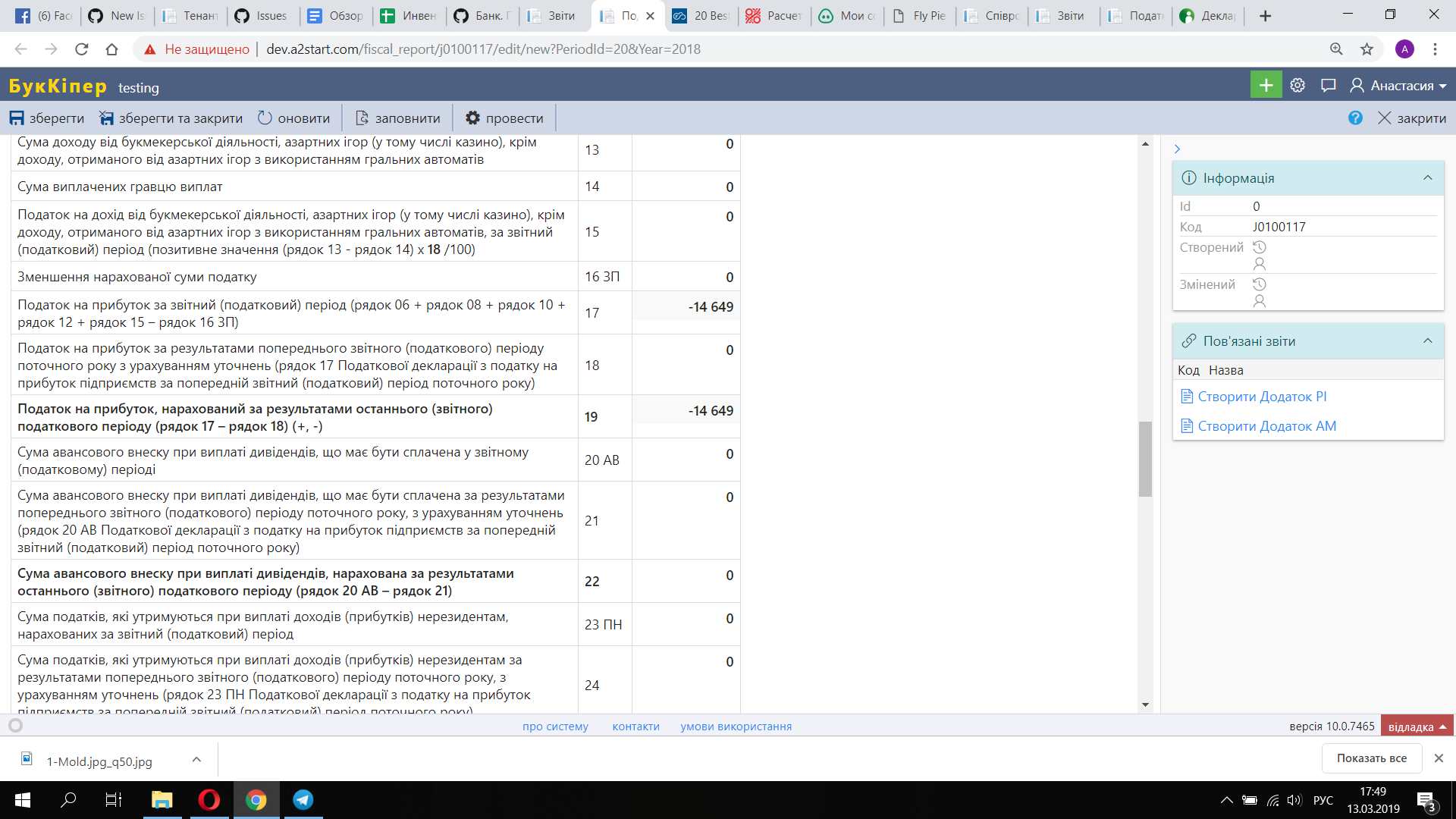Open settings gear in BukKeeper header
1456x819 pixels.
point(1298,85)
